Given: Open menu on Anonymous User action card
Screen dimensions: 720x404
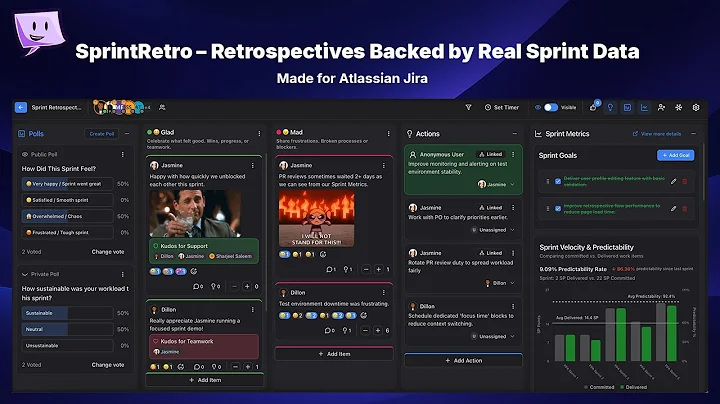Looking at the screenshot, I should 513,155.
